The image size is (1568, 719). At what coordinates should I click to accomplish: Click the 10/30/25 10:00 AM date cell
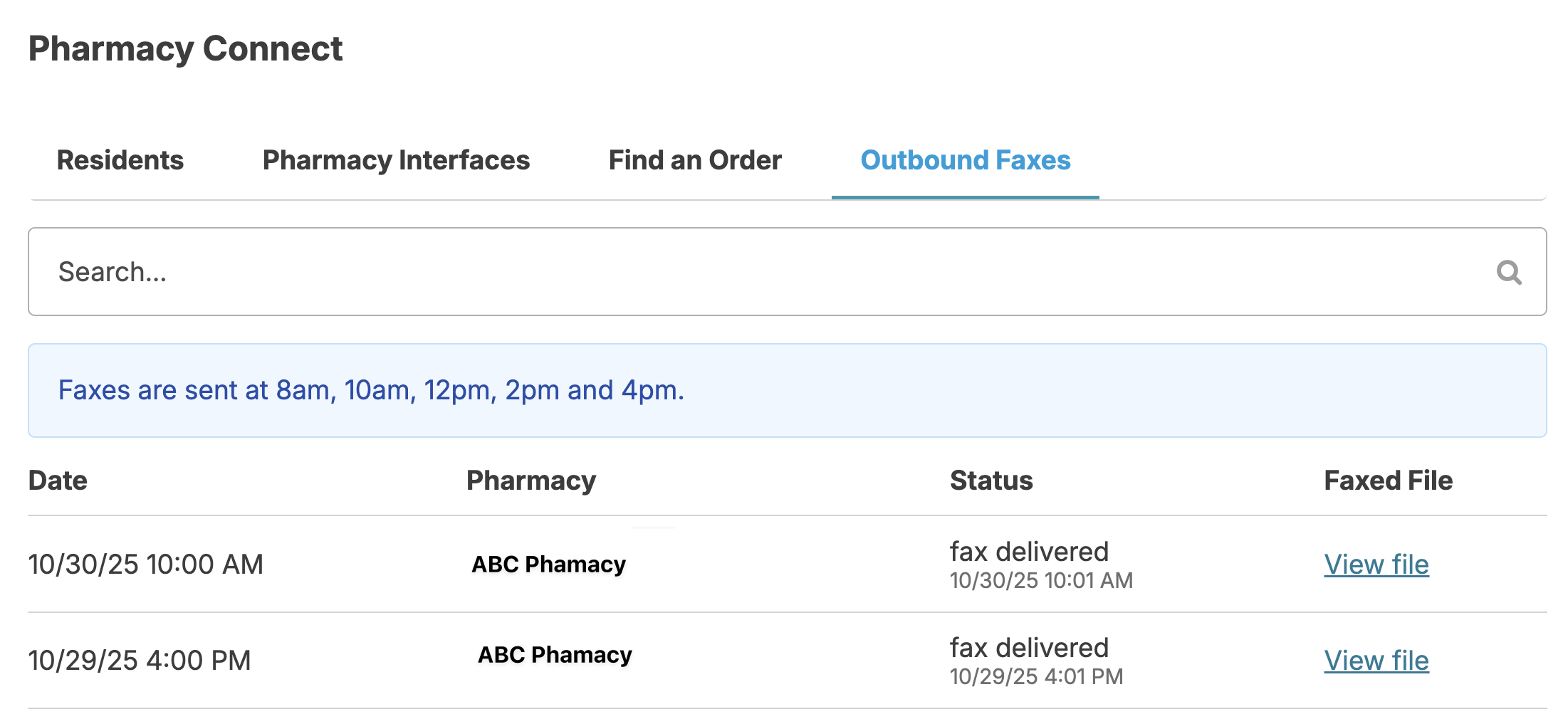(x=145, y=565)
